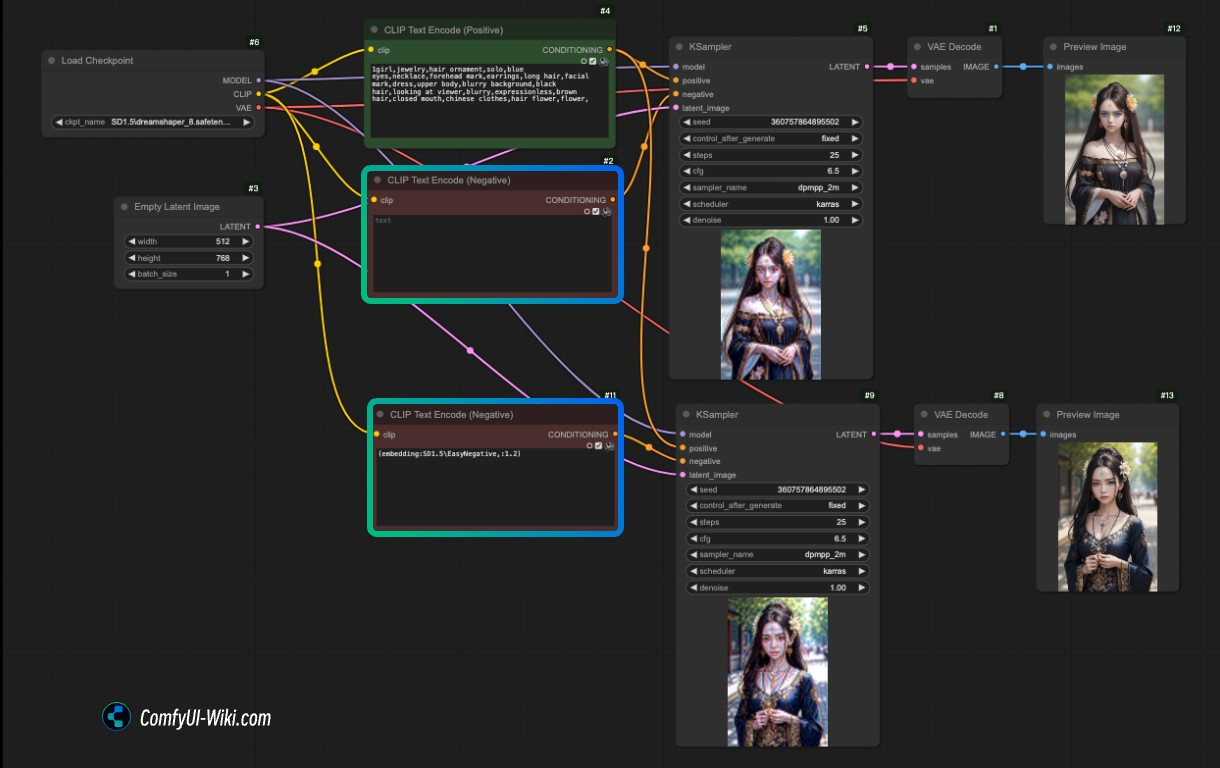Click the ComfyUI-Wiki logo icon

(117, 716)
